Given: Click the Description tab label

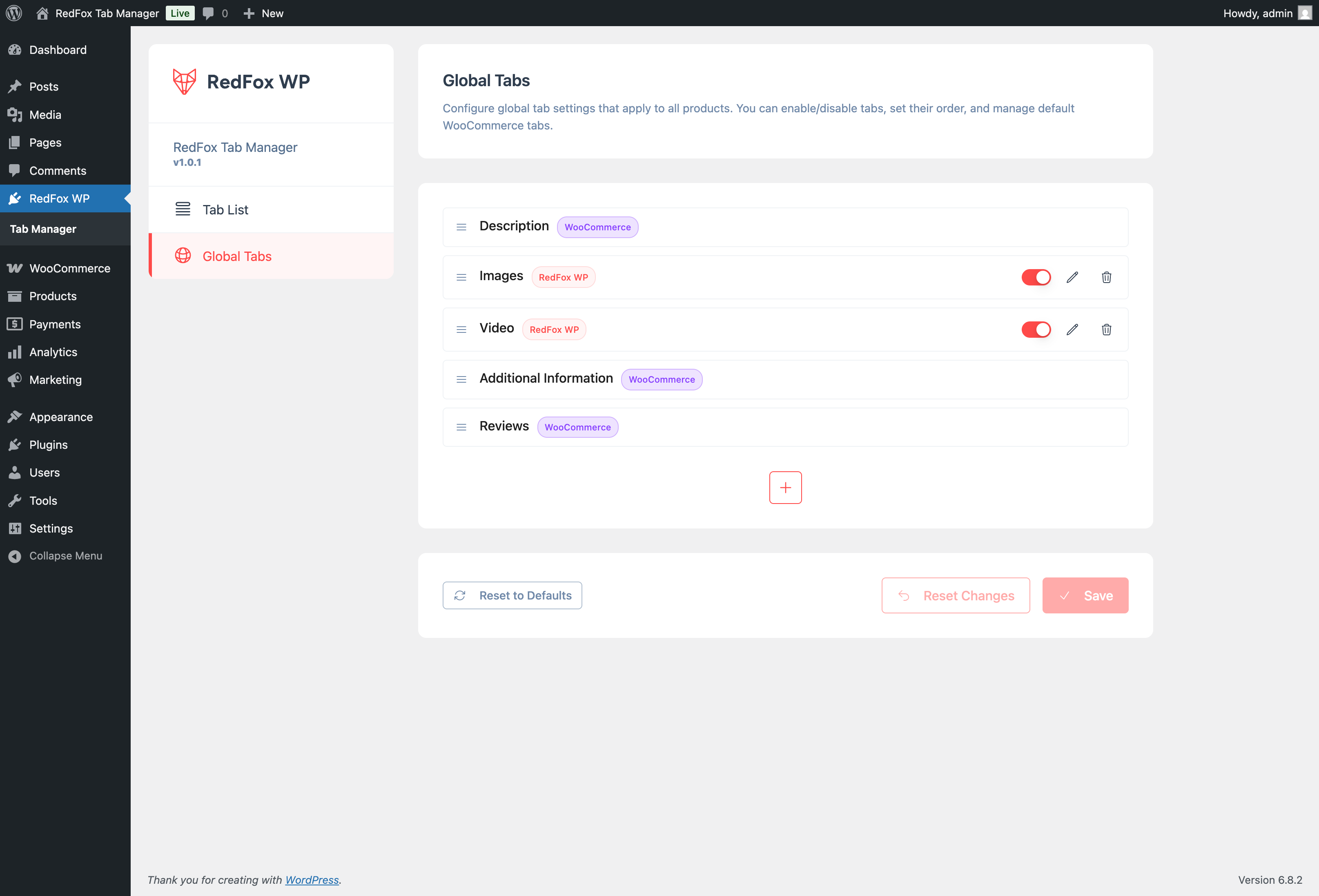Looking at the screenshot, I should pyautogui.click(x=514, y=226).
